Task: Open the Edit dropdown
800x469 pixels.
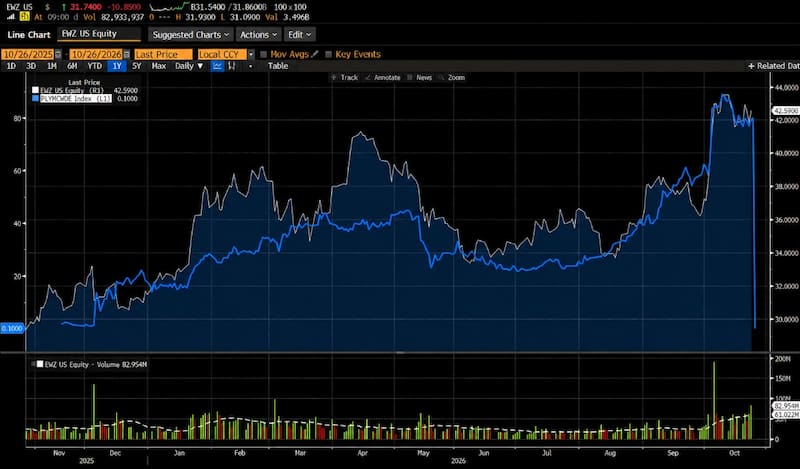Action: point(299,35)
